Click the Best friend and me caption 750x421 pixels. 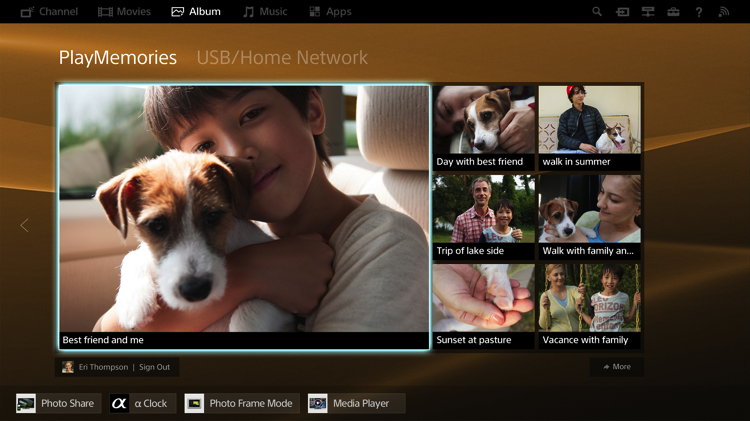pos(103,340)
